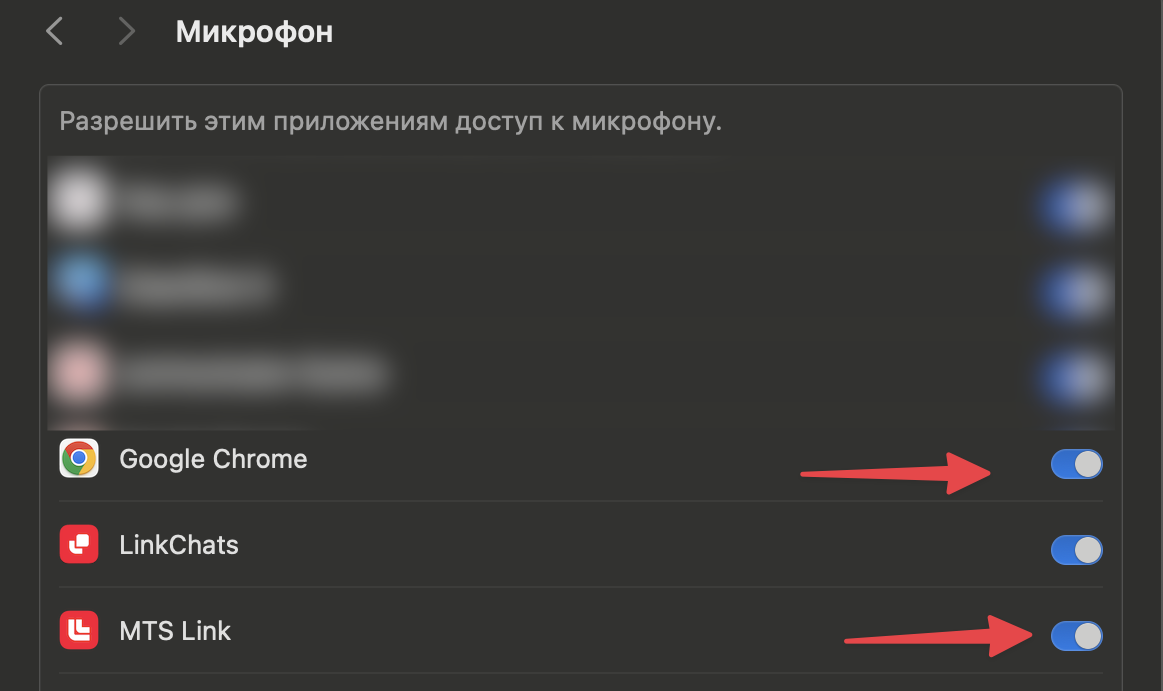Image resolution: width=1163 pixels, height=691 pixels.
Task: Select the LinkChats name label
Action: 179,545
